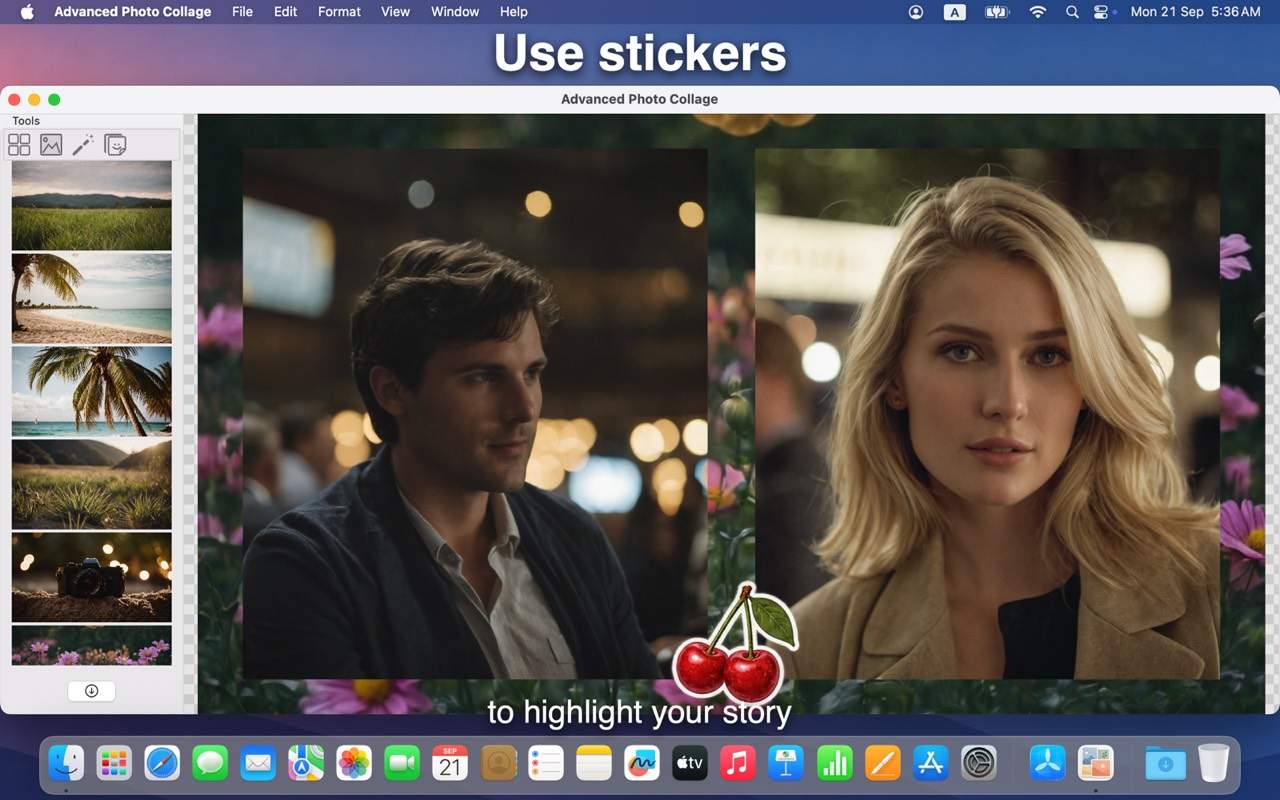This screenshot has width=1280, height=800.
Task: Open the Window menu
Action: pyautogui.click(x=455, y=12)
